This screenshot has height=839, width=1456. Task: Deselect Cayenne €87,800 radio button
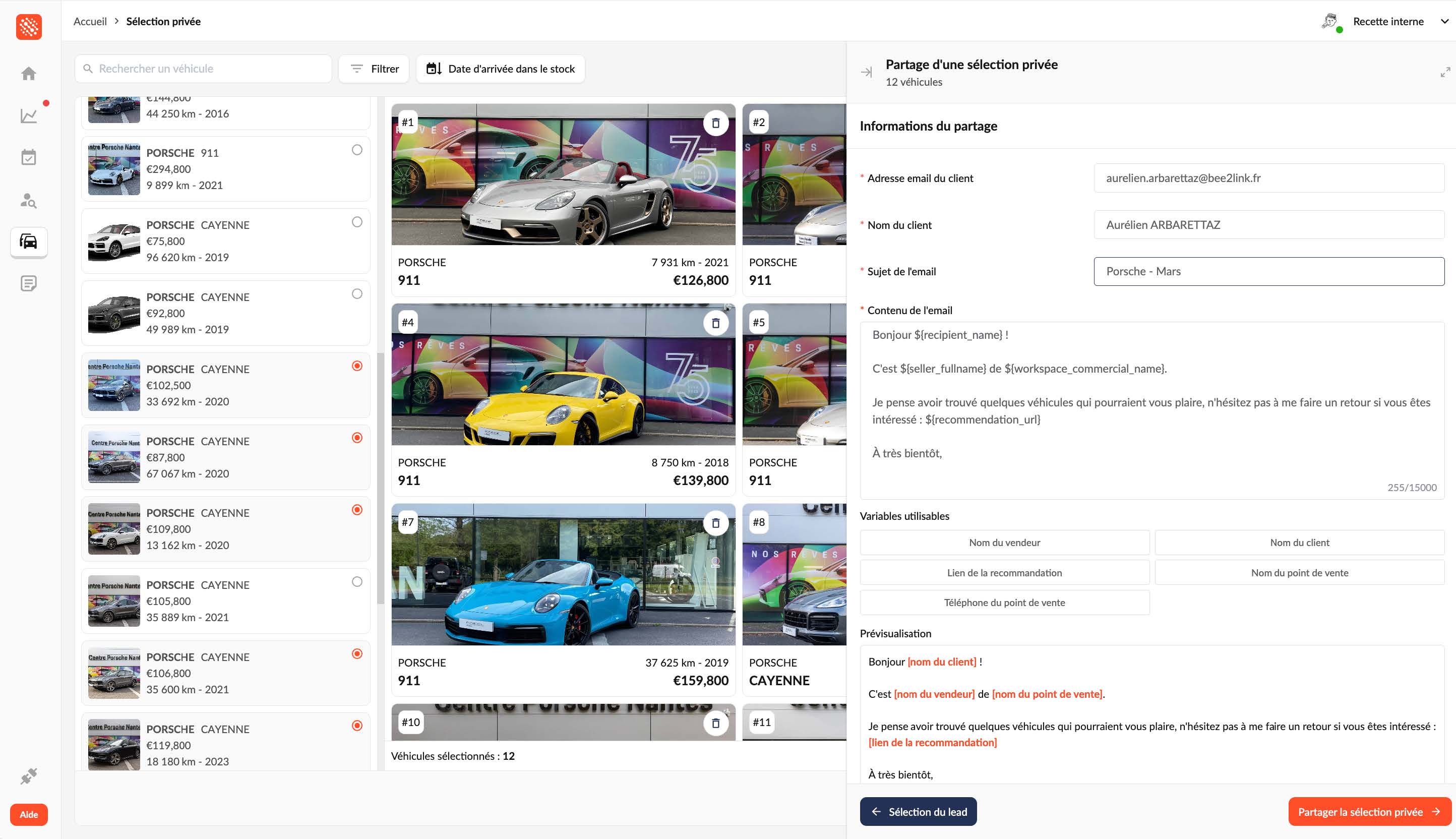pos(357,438)
